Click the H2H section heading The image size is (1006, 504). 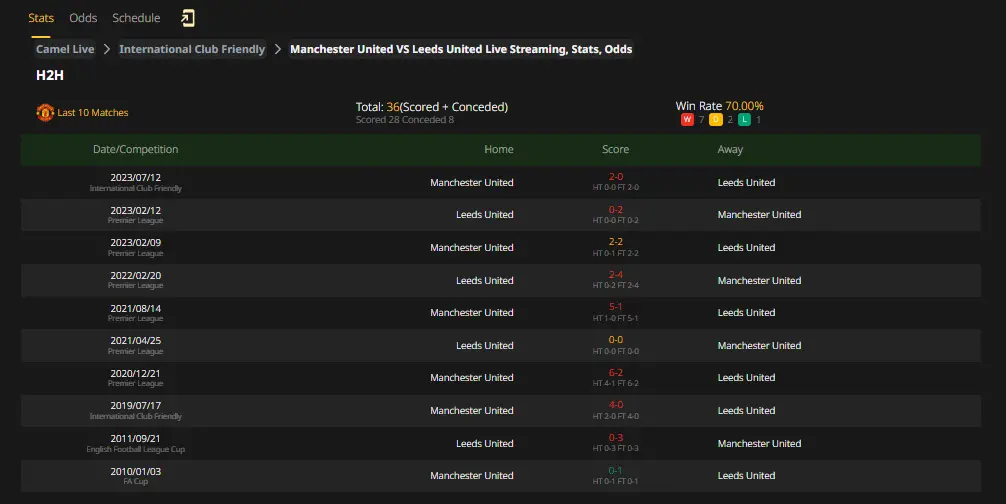pos(50,75)
